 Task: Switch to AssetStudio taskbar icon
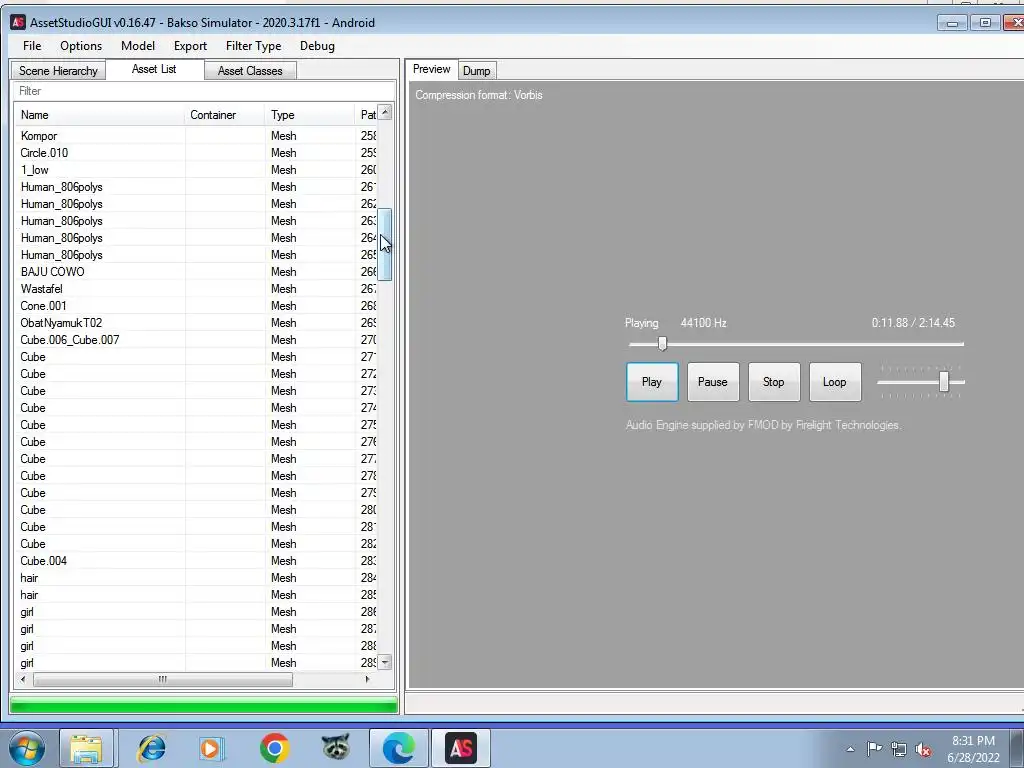click(x=461, y=748)
